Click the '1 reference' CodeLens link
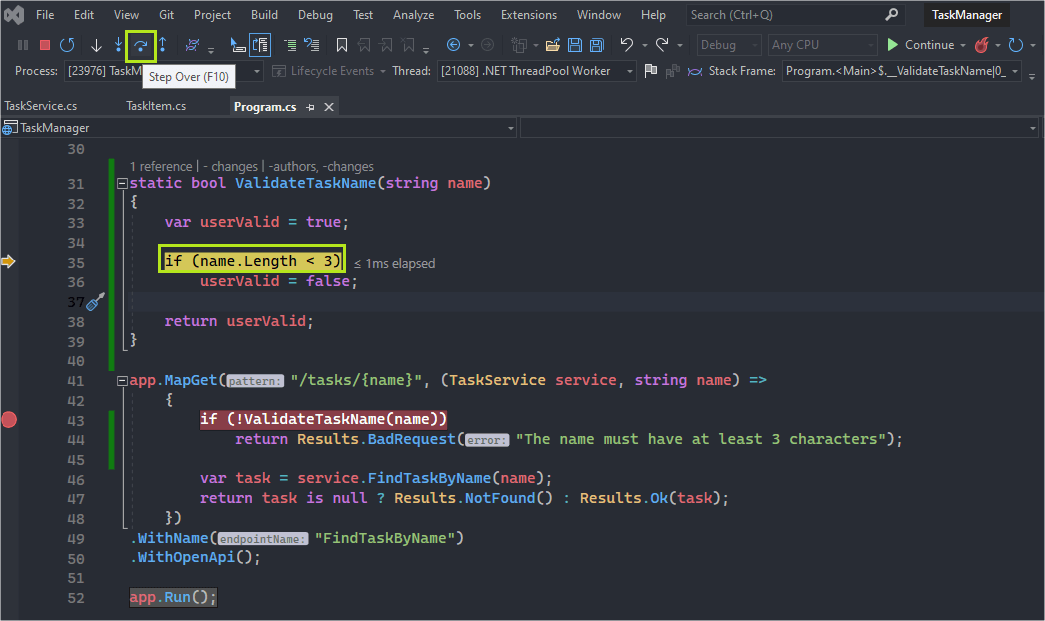Viewport: 1045px width, 621px height. [x=161, y=167]
